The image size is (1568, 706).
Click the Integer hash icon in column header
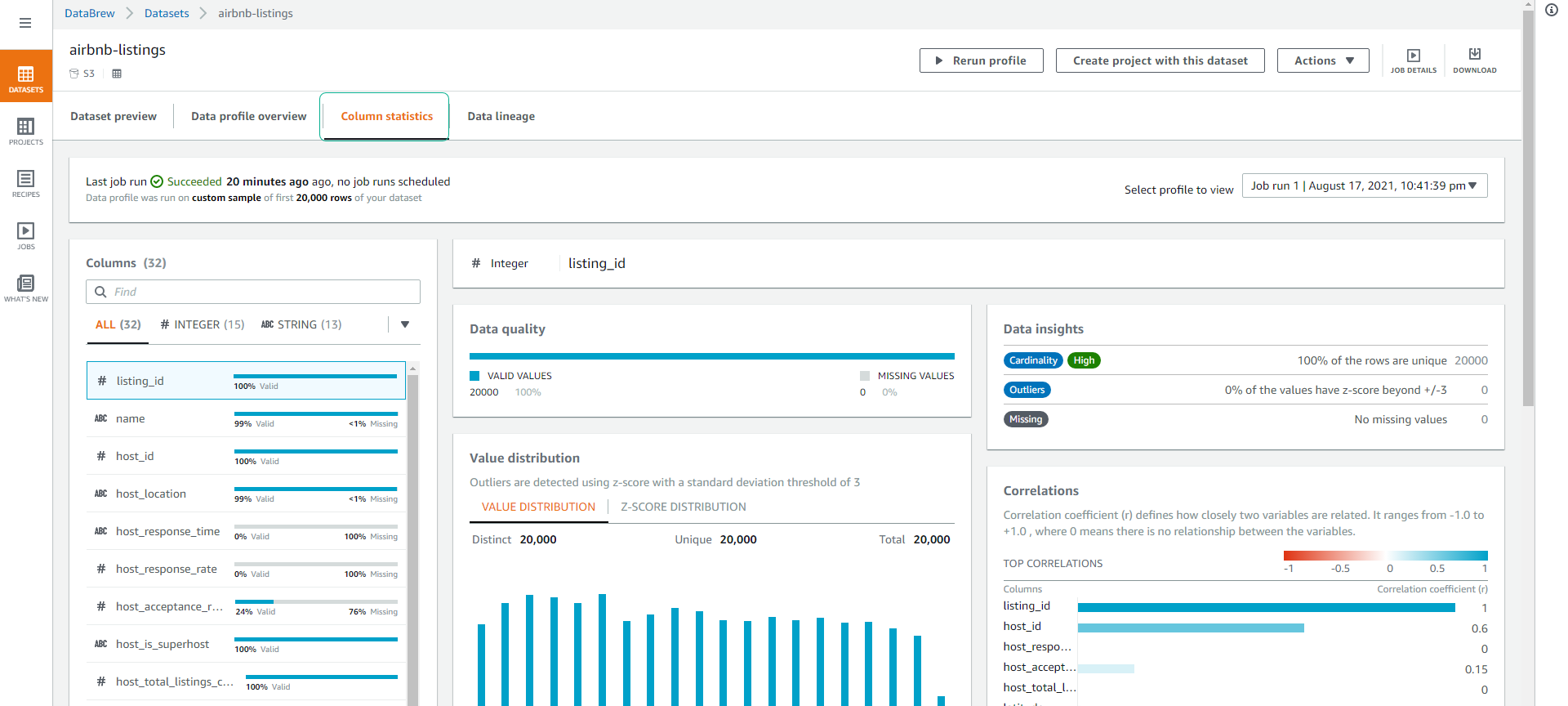coord(476,263)
